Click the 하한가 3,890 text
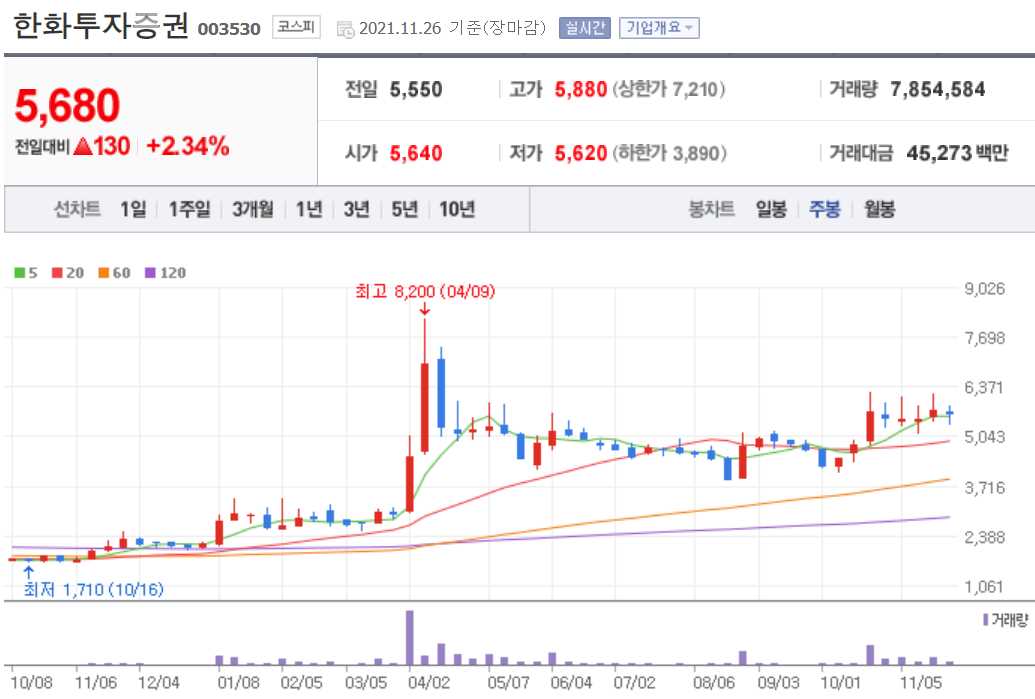The width and height of the screenshot is (1035, 699). pos(669,153)
